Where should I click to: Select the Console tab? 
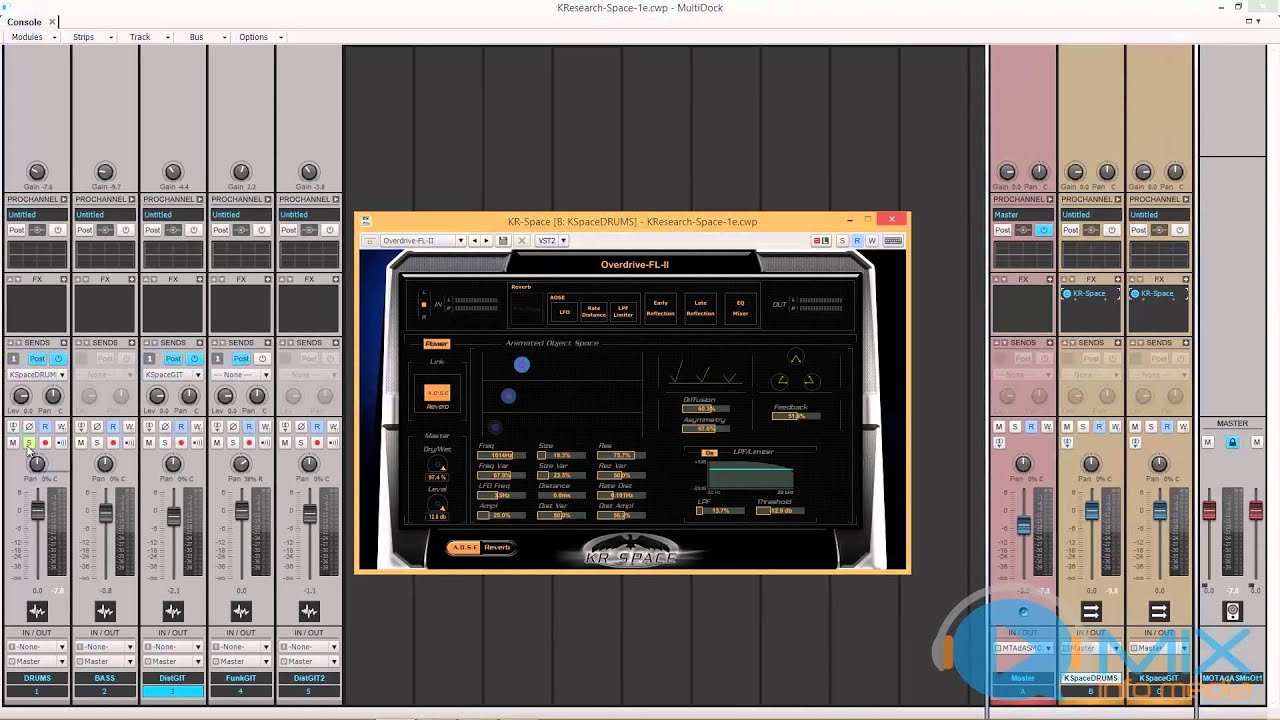[x=25, y=22]
